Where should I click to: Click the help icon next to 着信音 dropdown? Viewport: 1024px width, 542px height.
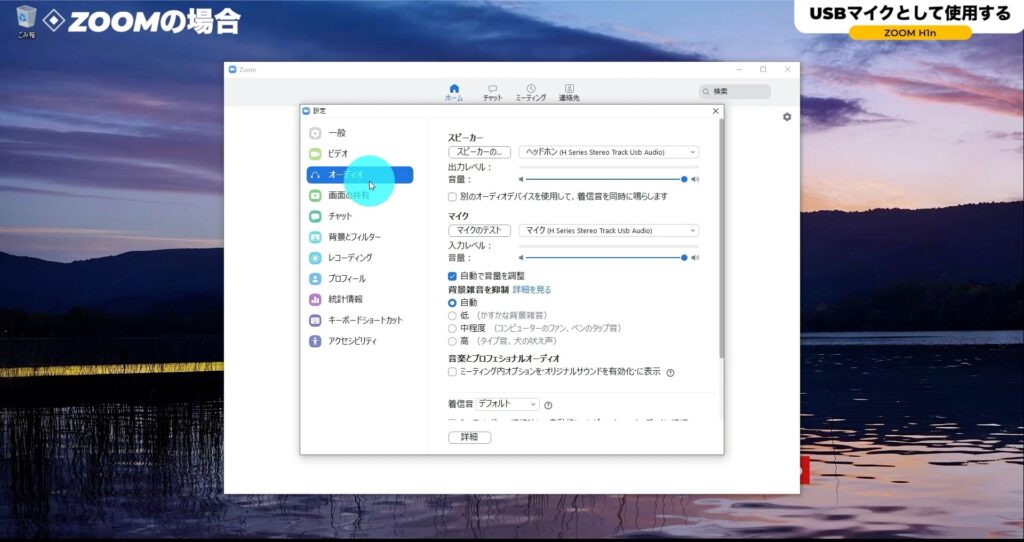point(548,406)
